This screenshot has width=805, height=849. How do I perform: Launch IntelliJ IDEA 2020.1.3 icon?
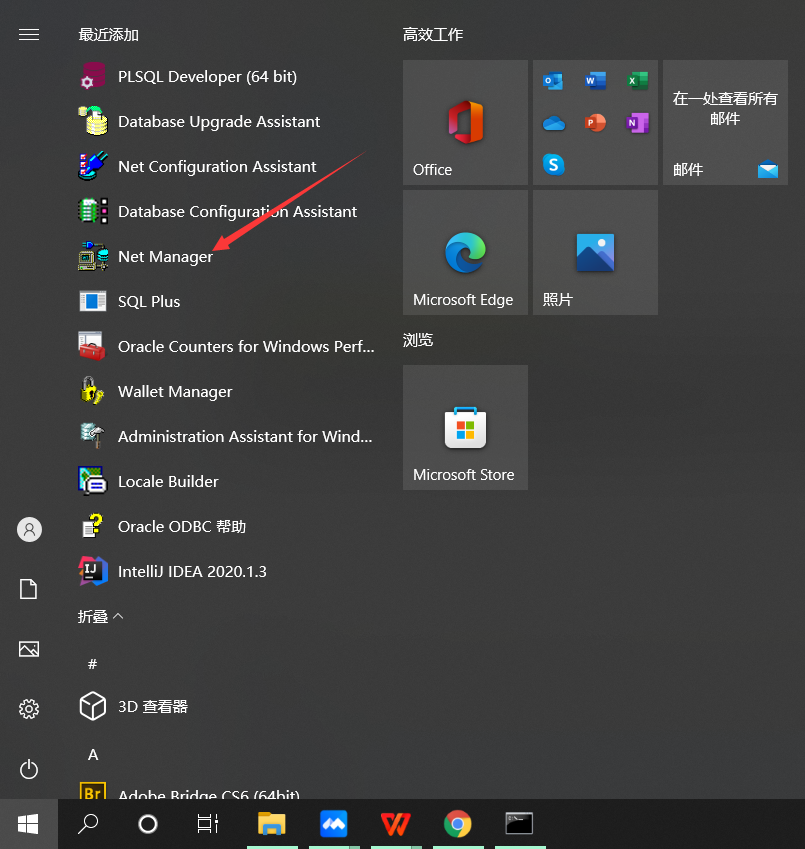pos(93,571)
